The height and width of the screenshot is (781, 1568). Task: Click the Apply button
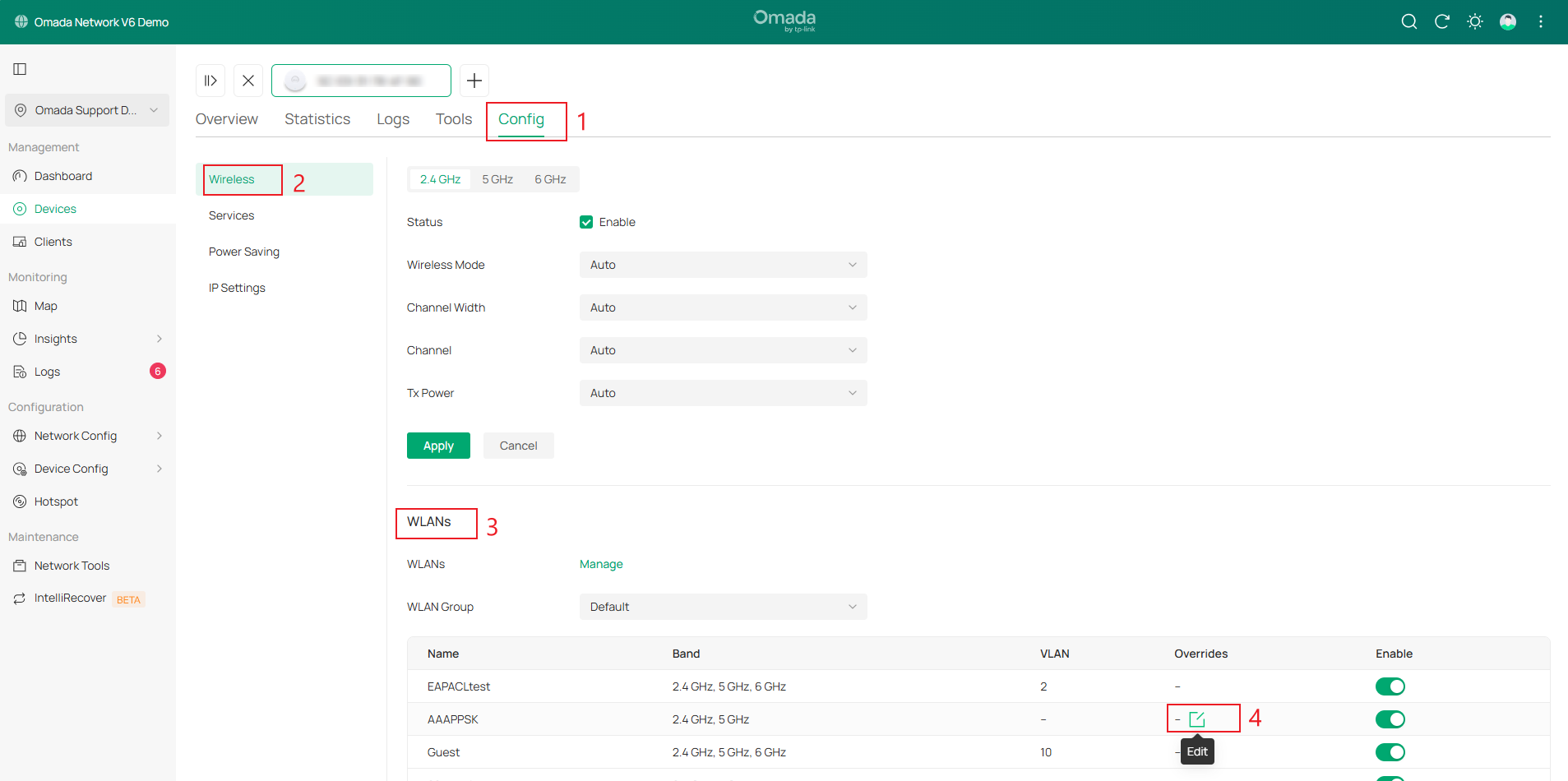click(438, 446)
